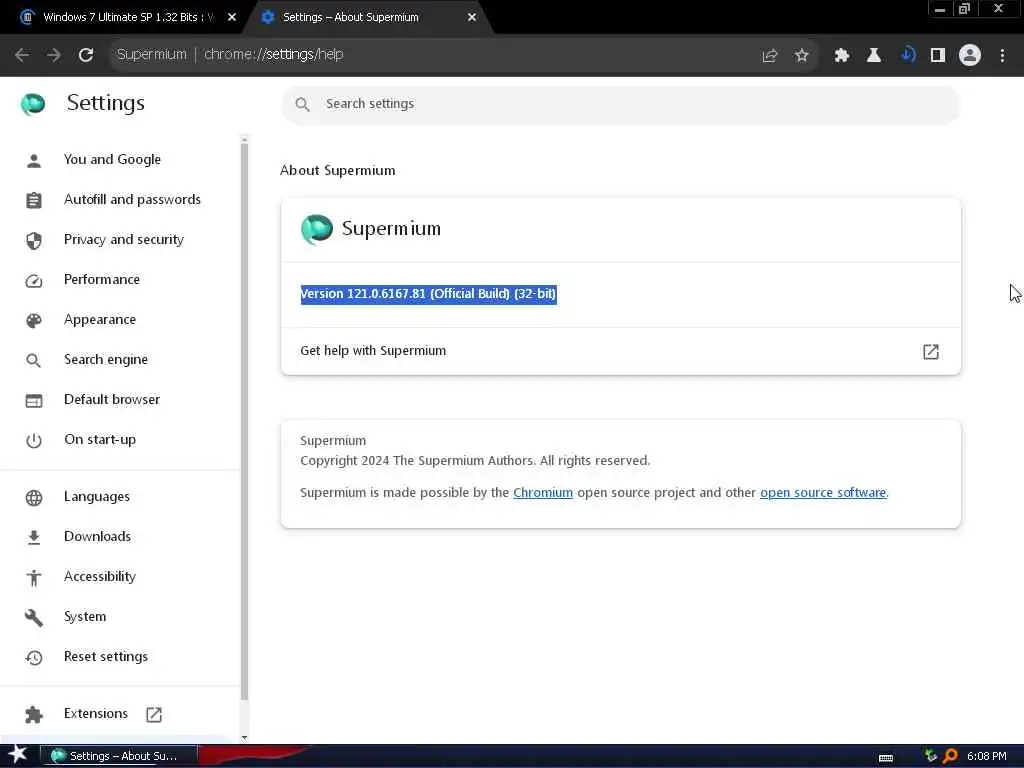Click the Accessibility figure icon
Image resolution: width=1024 pixels, height=768 pixels.
[34, 577]
